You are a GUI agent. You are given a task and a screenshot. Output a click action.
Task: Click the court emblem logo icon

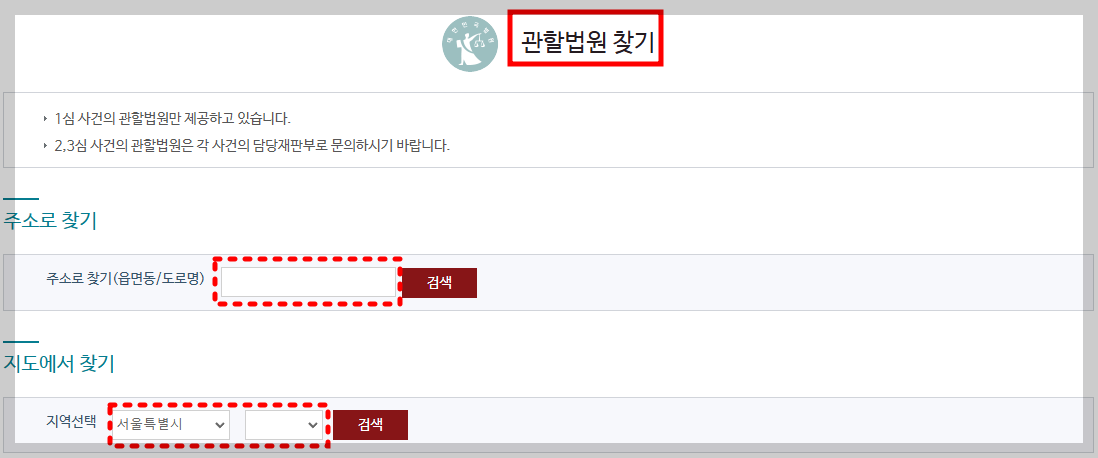pyautogui.click(x=470, y=44)
